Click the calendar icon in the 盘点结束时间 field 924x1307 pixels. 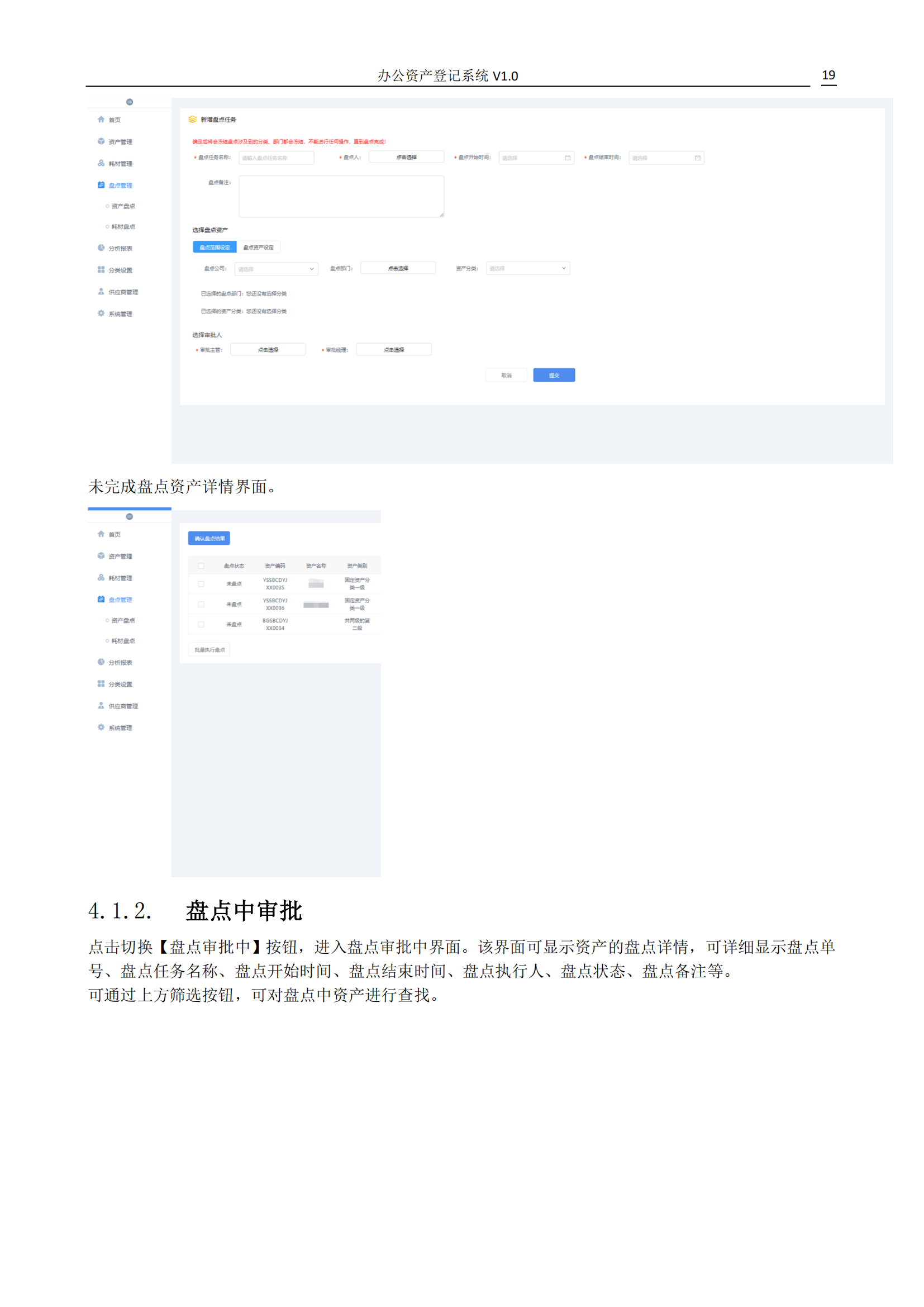pyautogui.click(x=698, y=158)
